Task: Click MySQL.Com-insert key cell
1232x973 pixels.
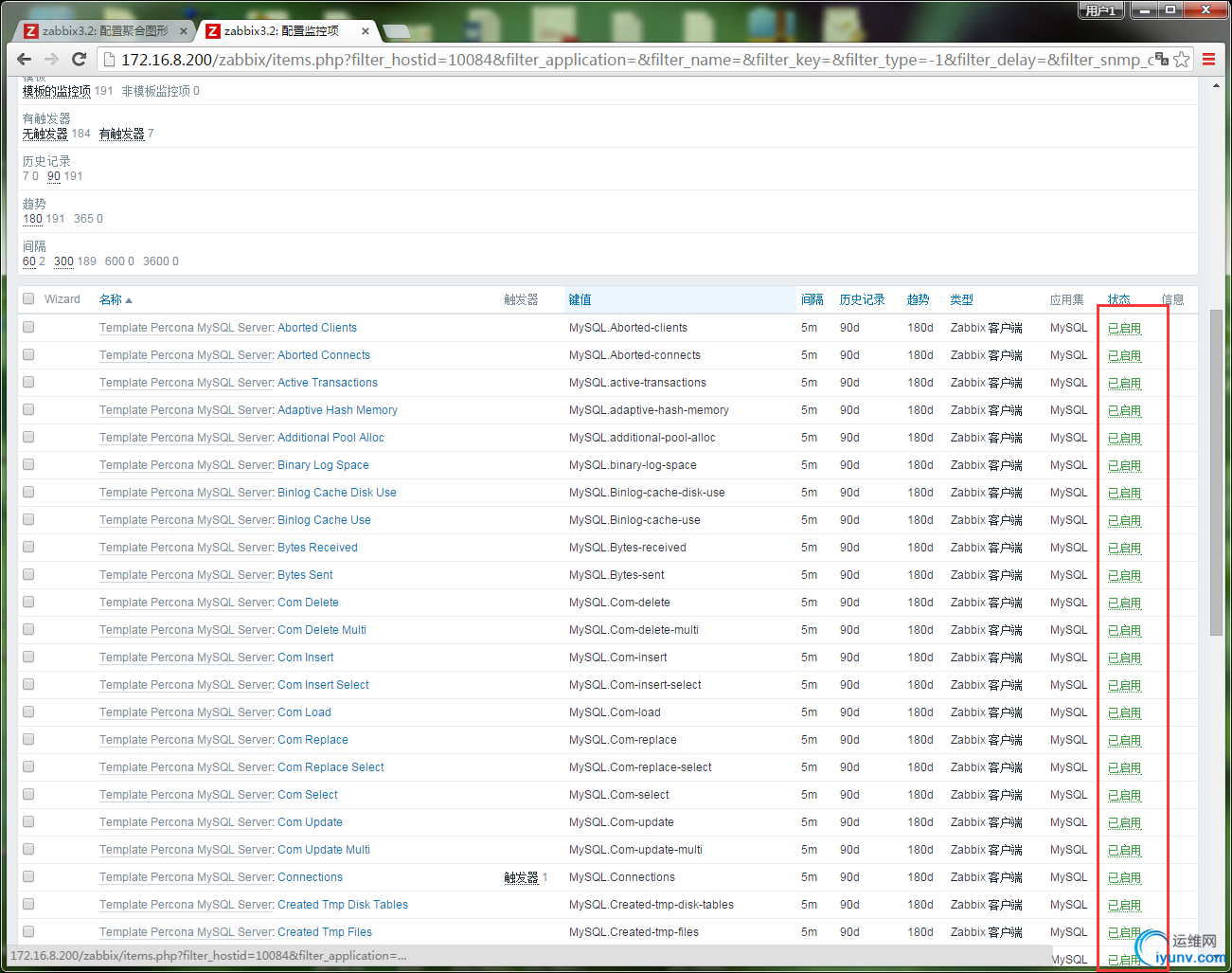Action: point(617,658)
